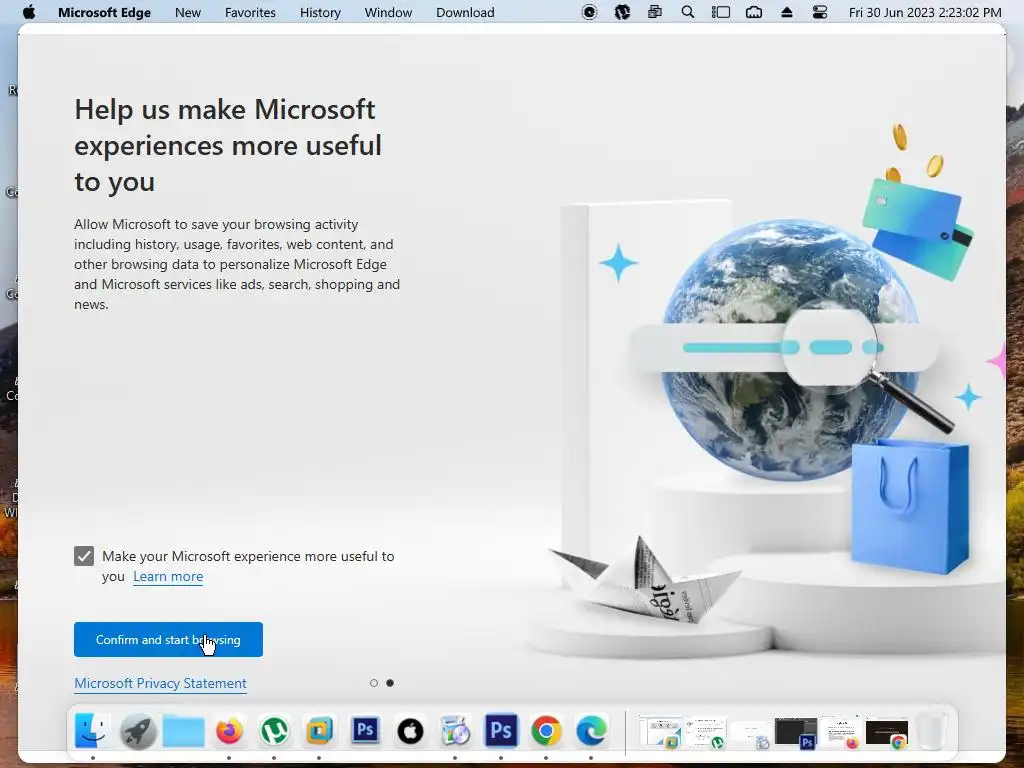Screen dimensions: 1024x768
Task: Restore minimized Firefox window thumbnail
Action: tap(841, 731)
